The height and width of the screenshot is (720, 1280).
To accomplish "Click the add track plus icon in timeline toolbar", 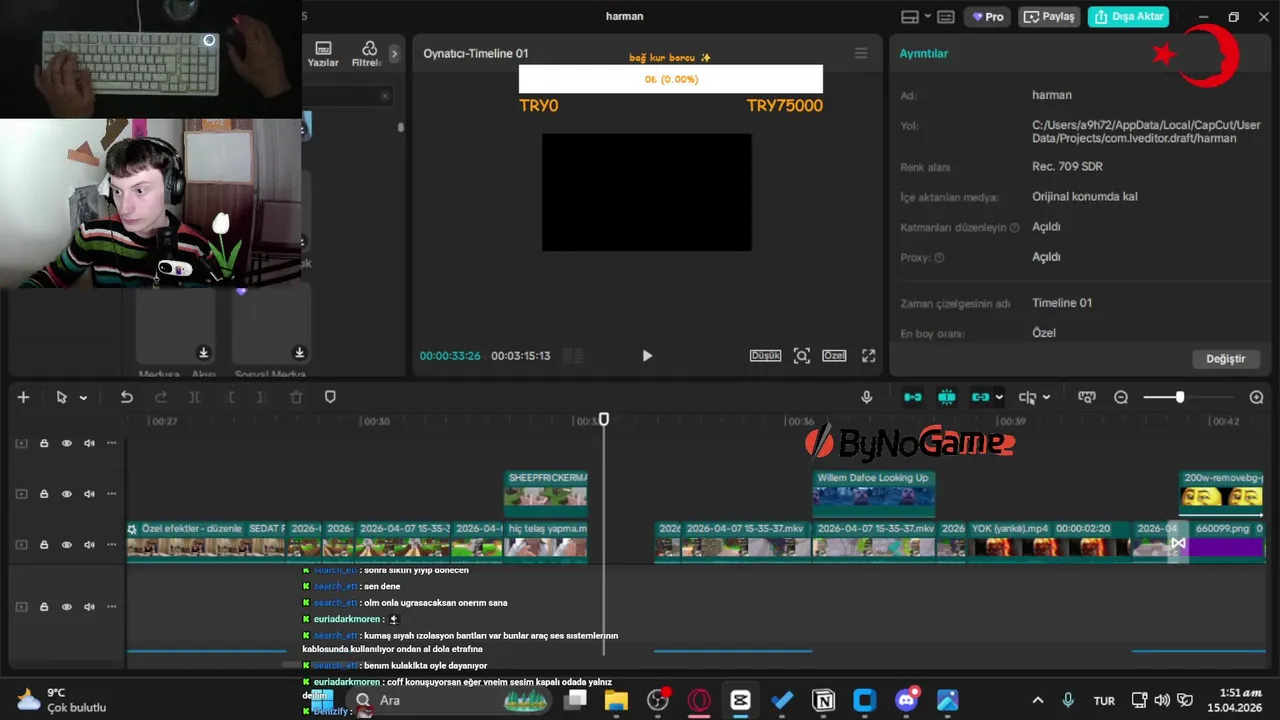I will (x=23, y=397).
